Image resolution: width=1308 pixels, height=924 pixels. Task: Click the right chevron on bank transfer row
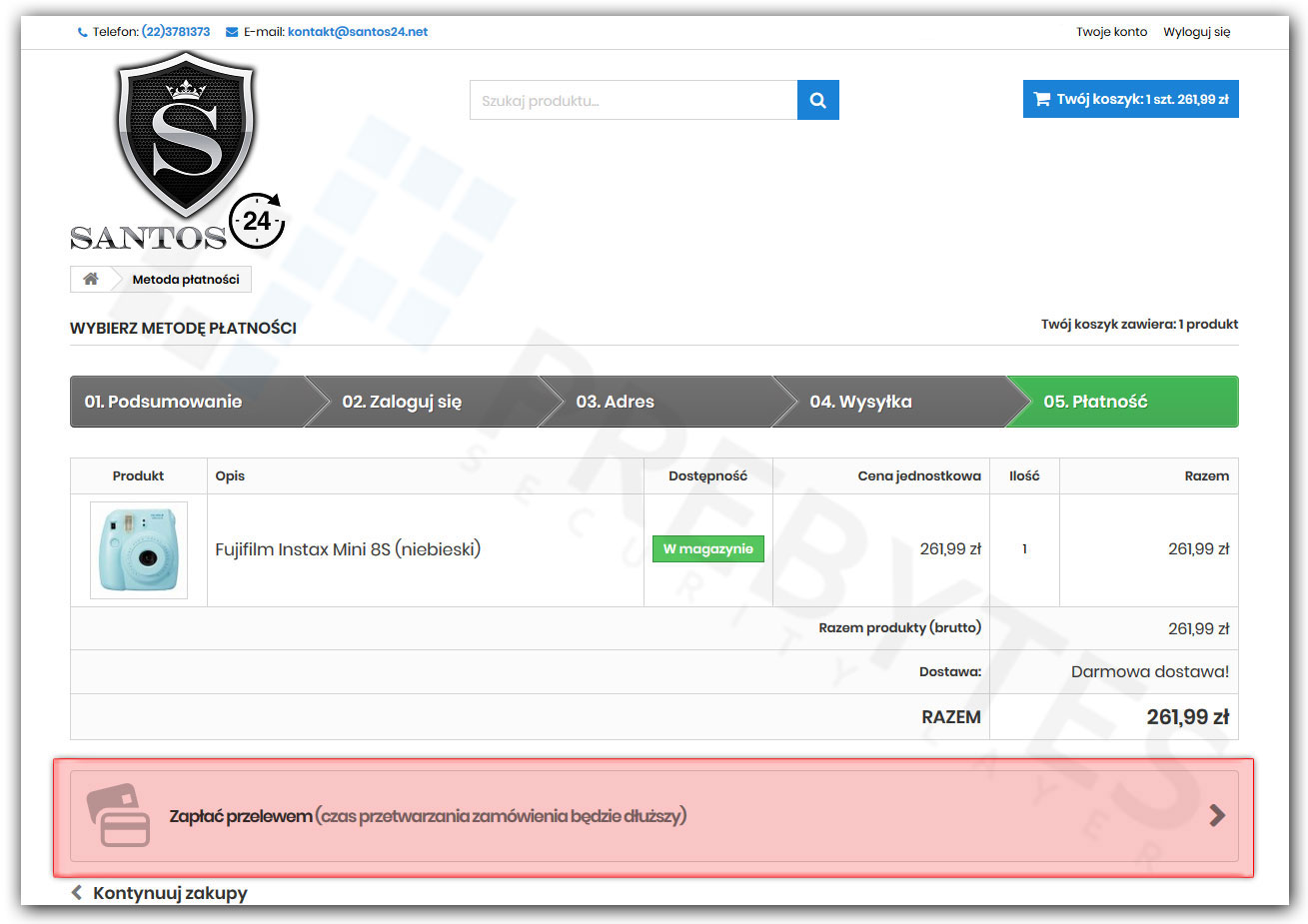1217,815
